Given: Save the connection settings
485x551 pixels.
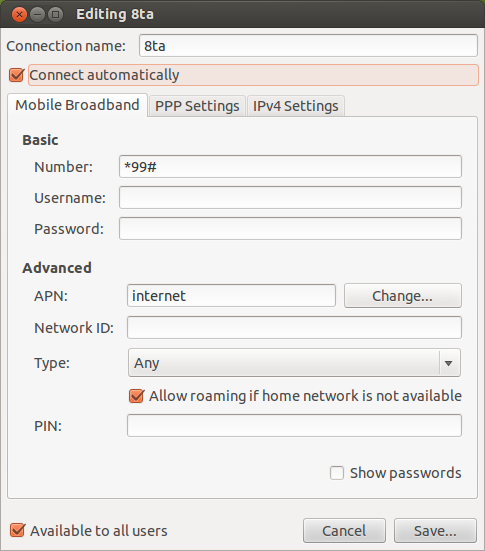Looking at the screenshot, I should pyautogui.click(x=435, y=531).
